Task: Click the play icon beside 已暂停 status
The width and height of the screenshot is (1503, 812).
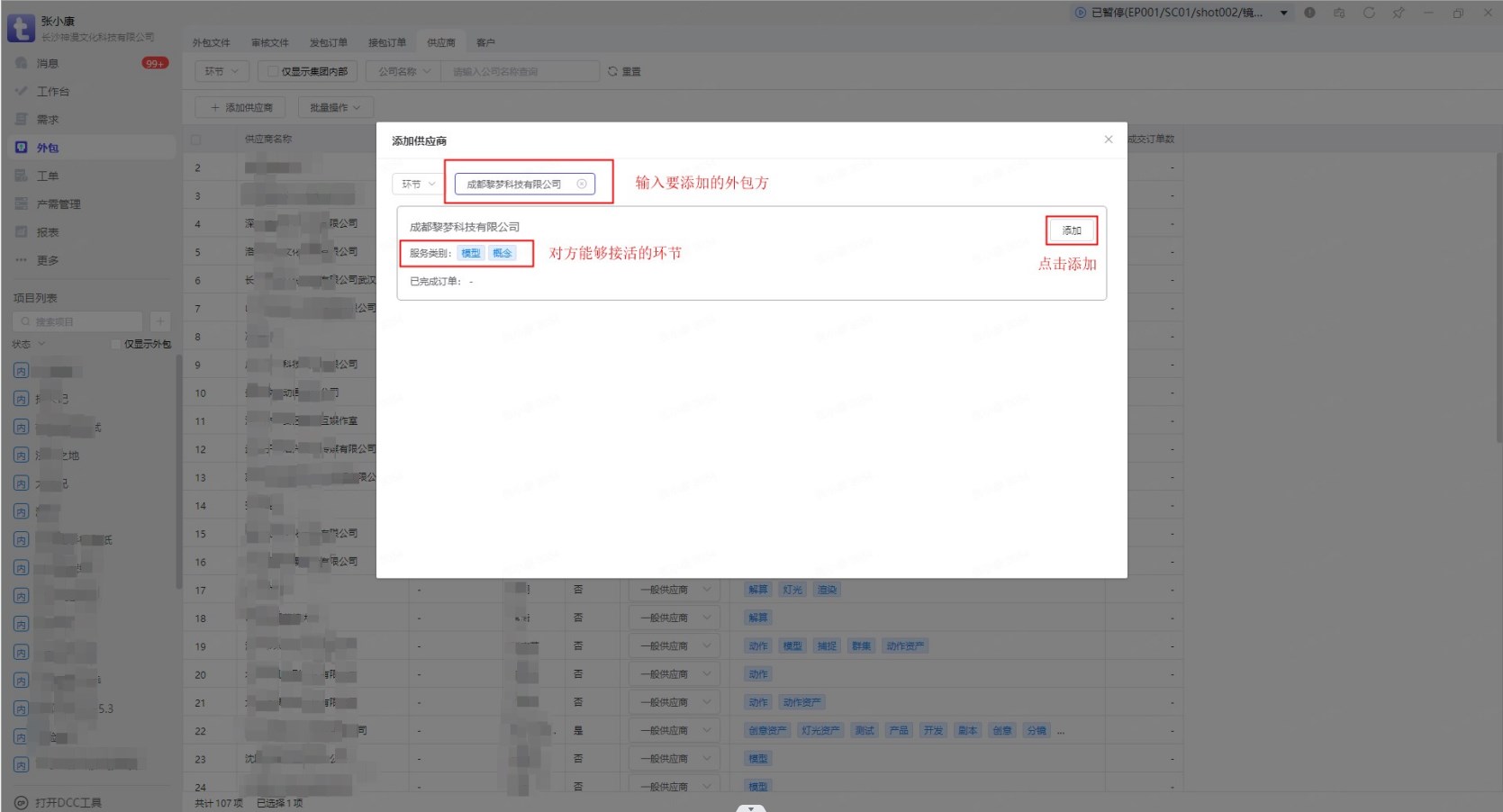Action: (x=1081, y=13)
